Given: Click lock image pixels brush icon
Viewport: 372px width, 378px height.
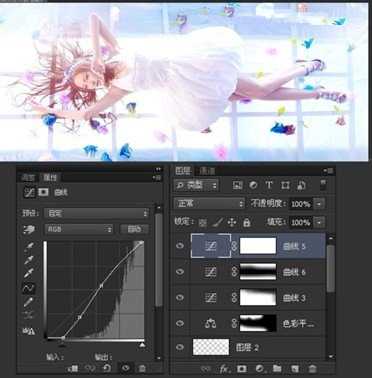Looking at the screenshot, I should 217,222.
